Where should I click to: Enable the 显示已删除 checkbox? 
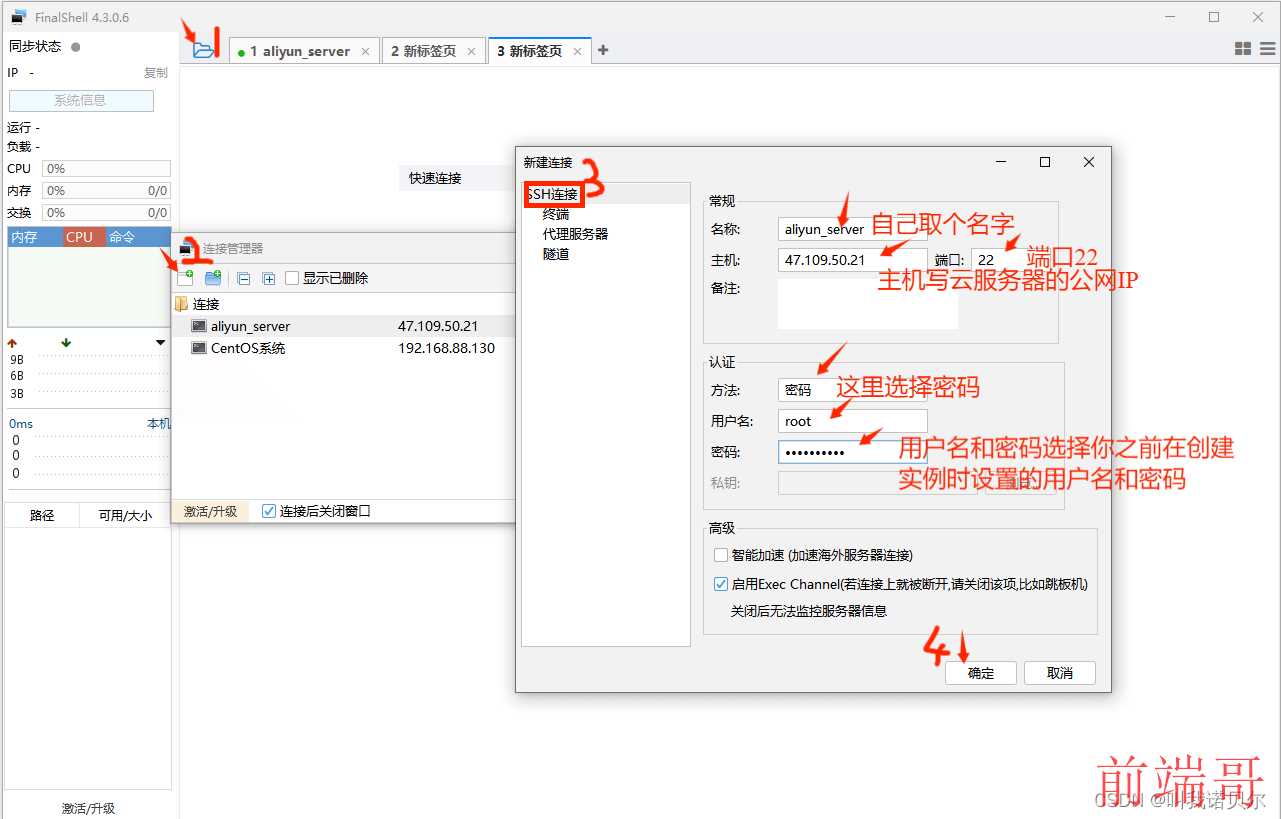pos(292,279)
